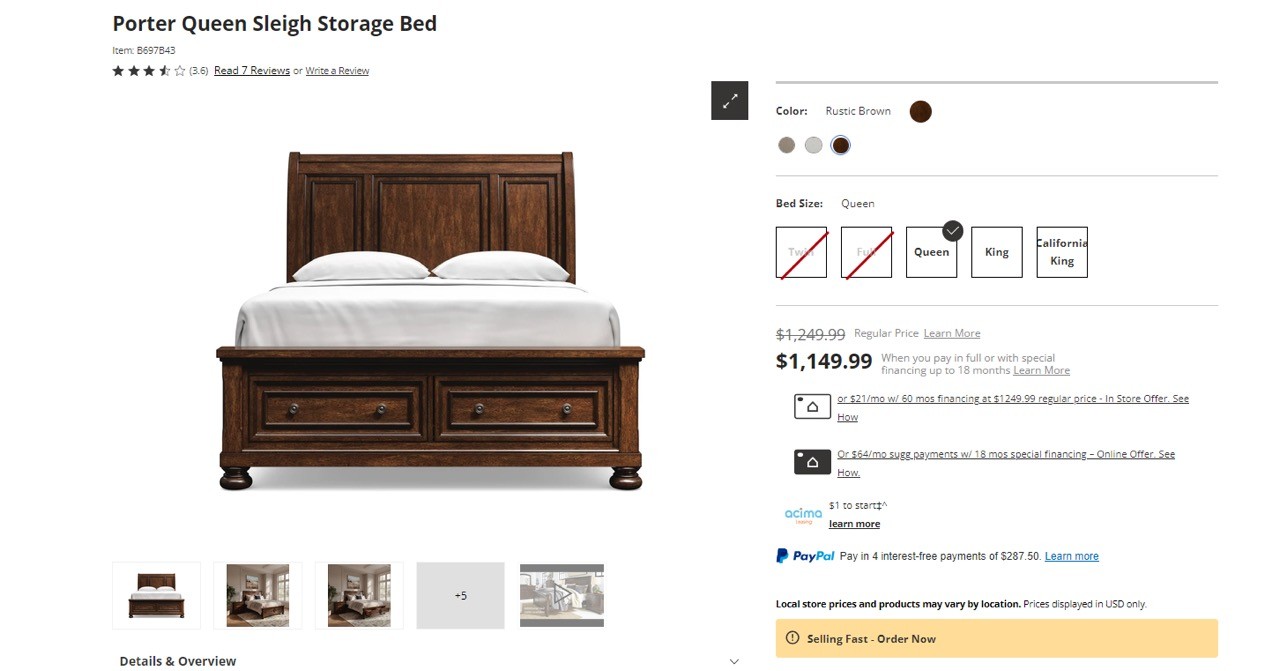Select the second room scene thumbnail
The height and width of the screenshot is (671, 1280).
click(359, 595)
